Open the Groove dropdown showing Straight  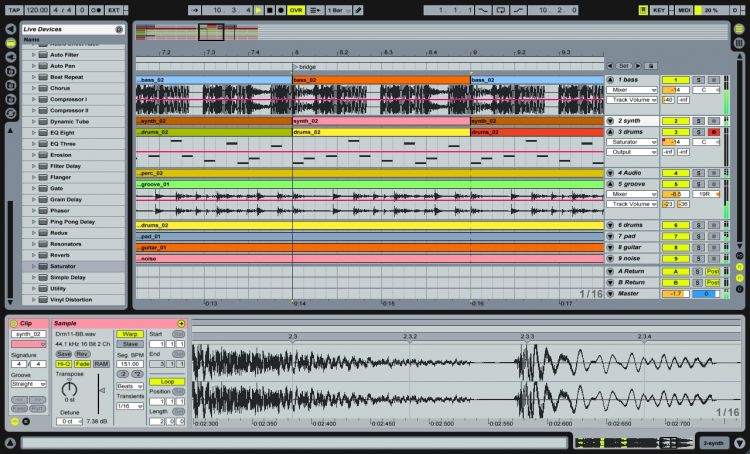(x=29, y=383)
